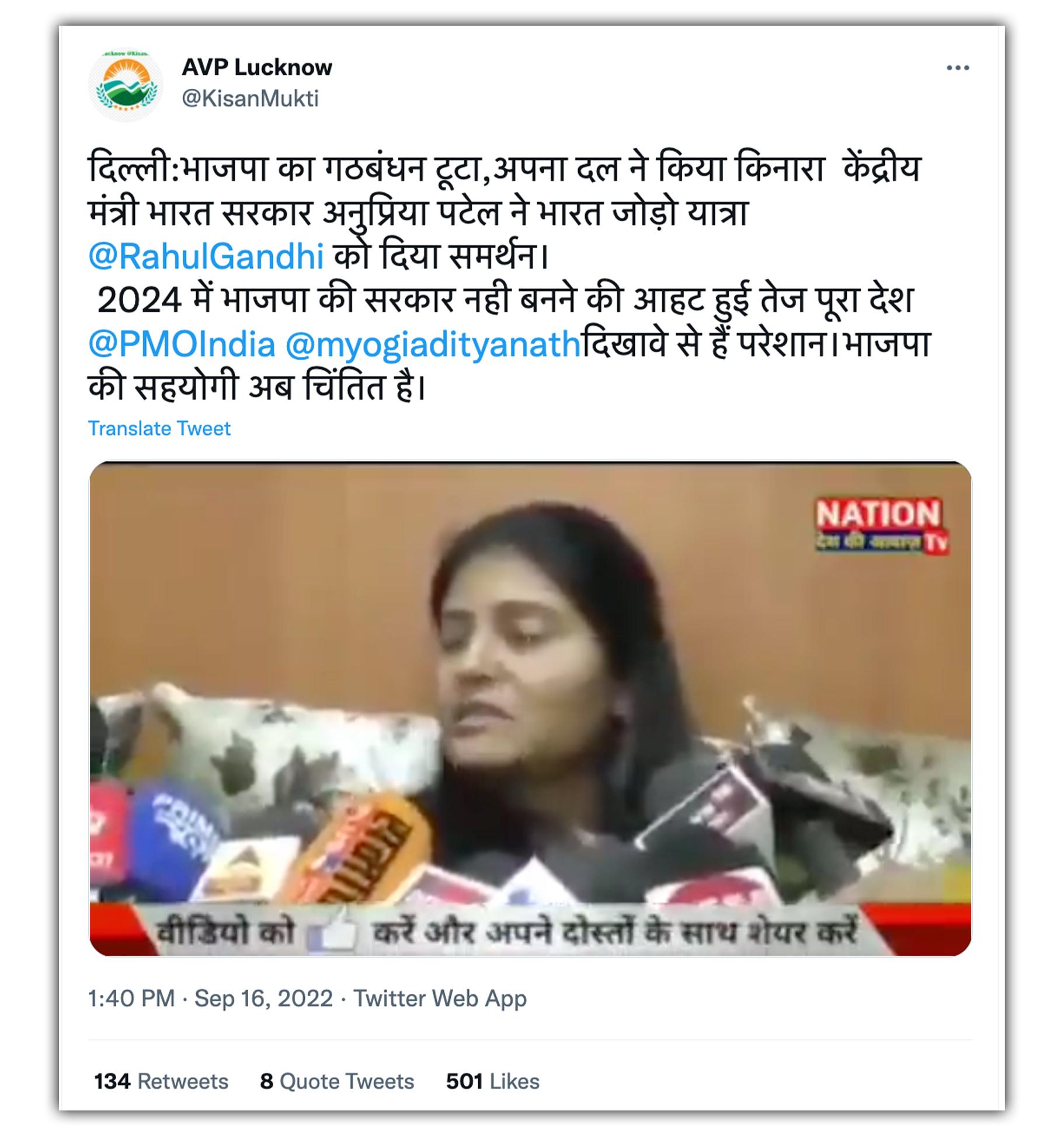Image resolution: width=1064 pixels, height=1135 pixels.
Task: Click the AVP Lucknow display name
Action: [257, 67]
